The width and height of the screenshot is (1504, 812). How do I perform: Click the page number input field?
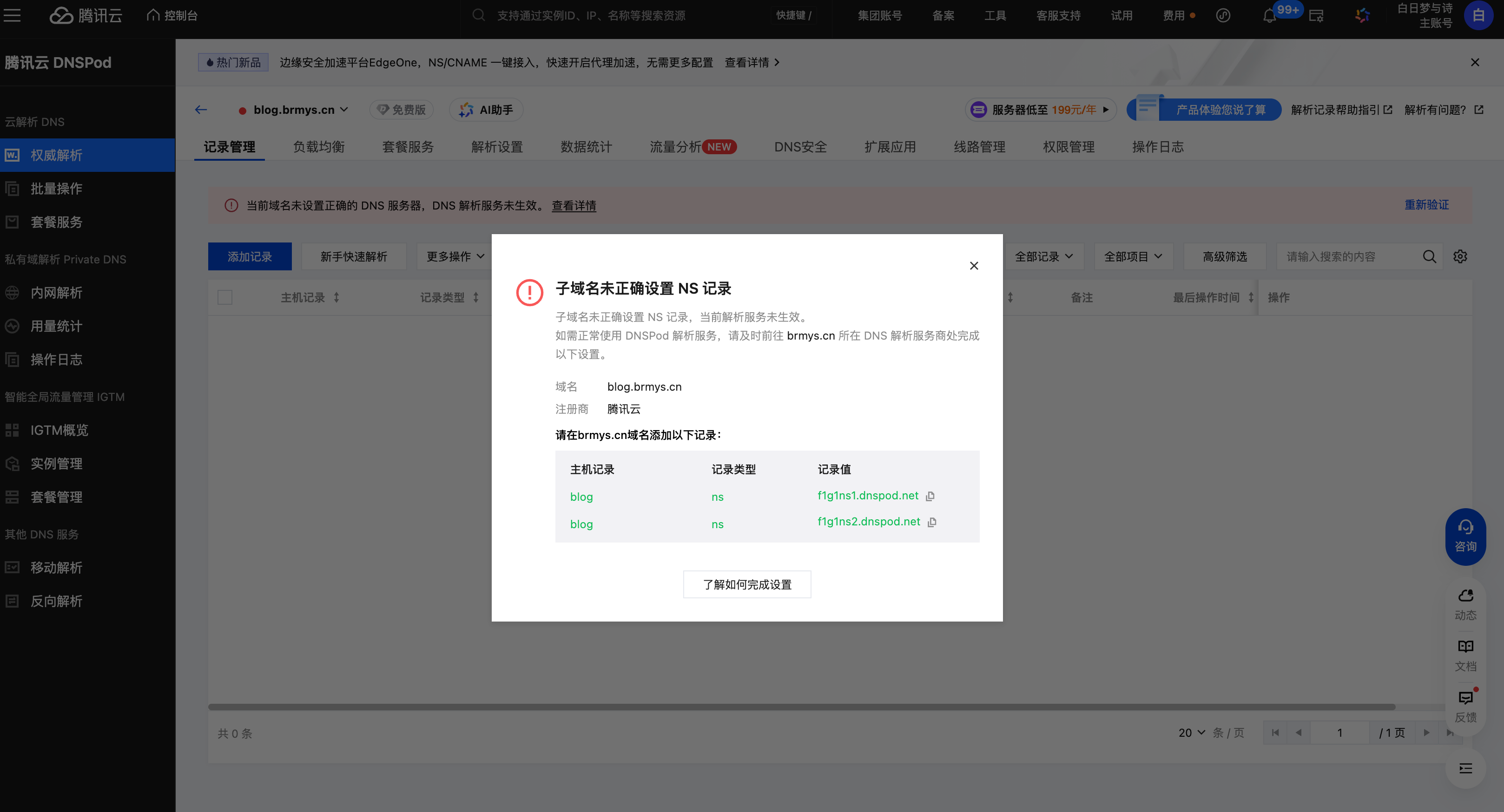tap(1339, 733)
